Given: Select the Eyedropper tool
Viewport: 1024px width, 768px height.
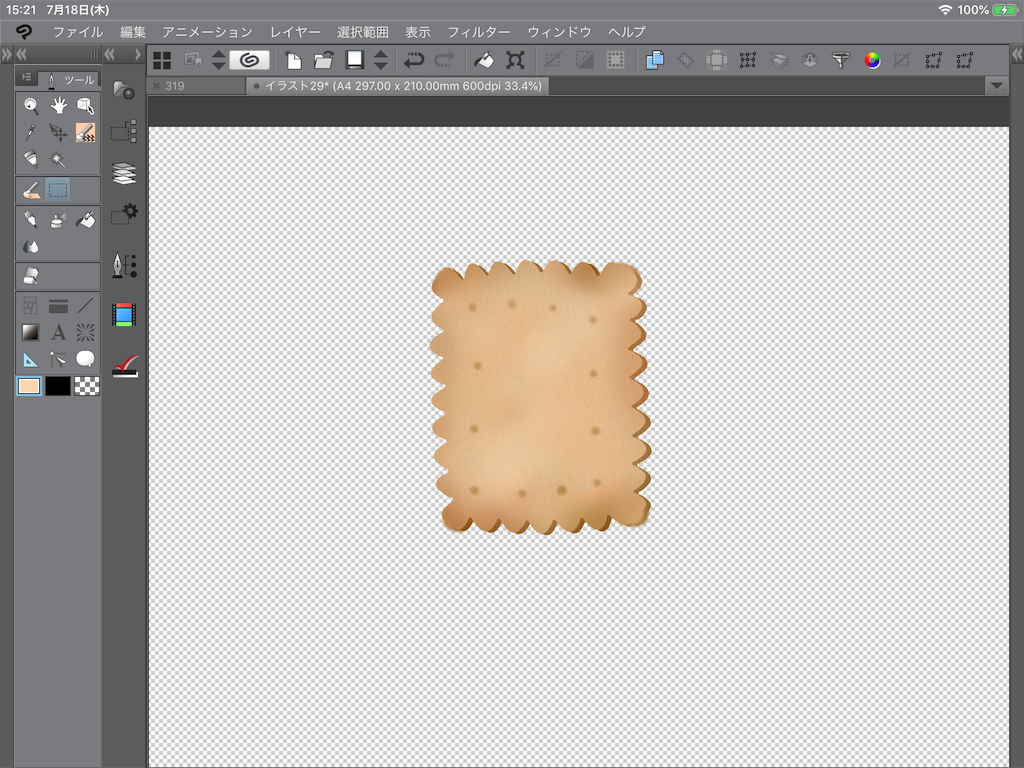Looking at the screenshot, I should (31, 133).
